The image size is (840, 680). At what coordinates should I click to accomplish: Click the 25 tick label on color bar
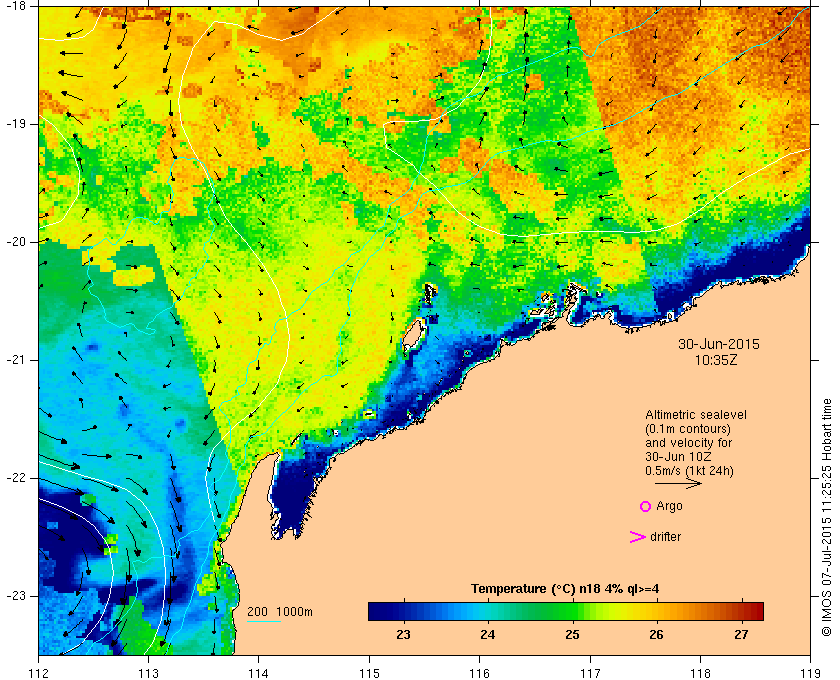(x=572, y=635)
